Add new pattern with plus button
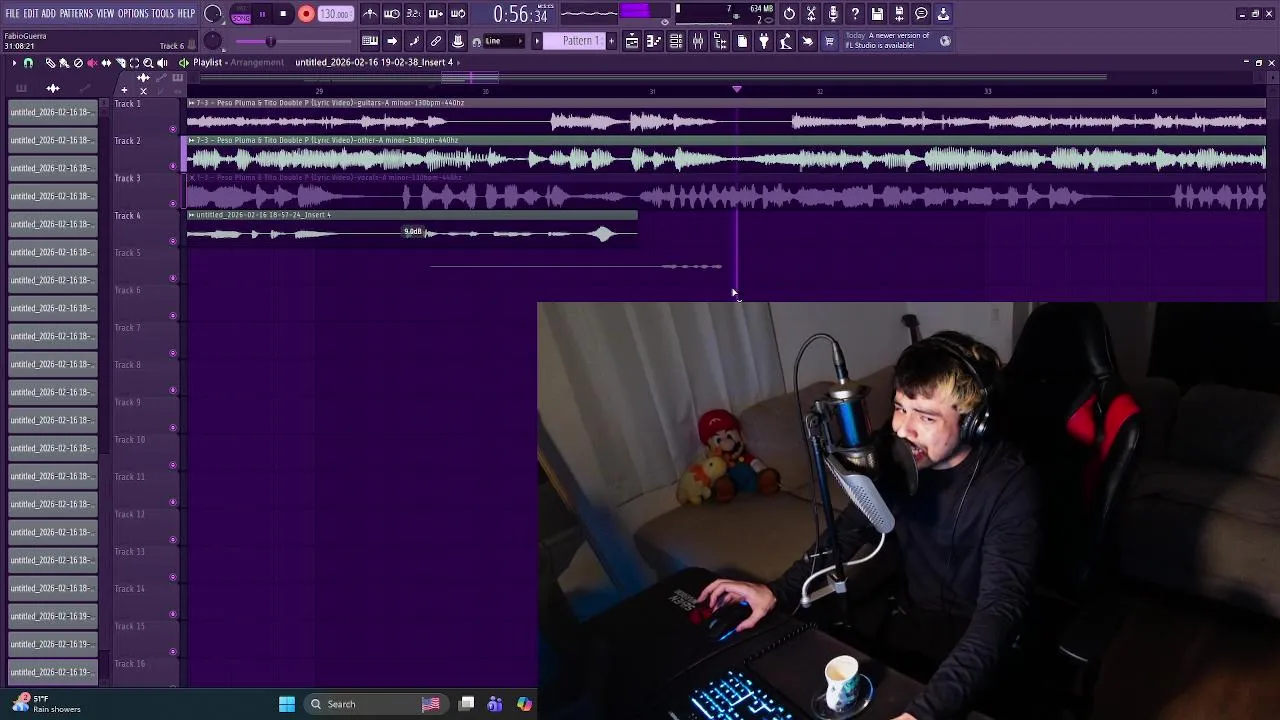 point(611,41)
